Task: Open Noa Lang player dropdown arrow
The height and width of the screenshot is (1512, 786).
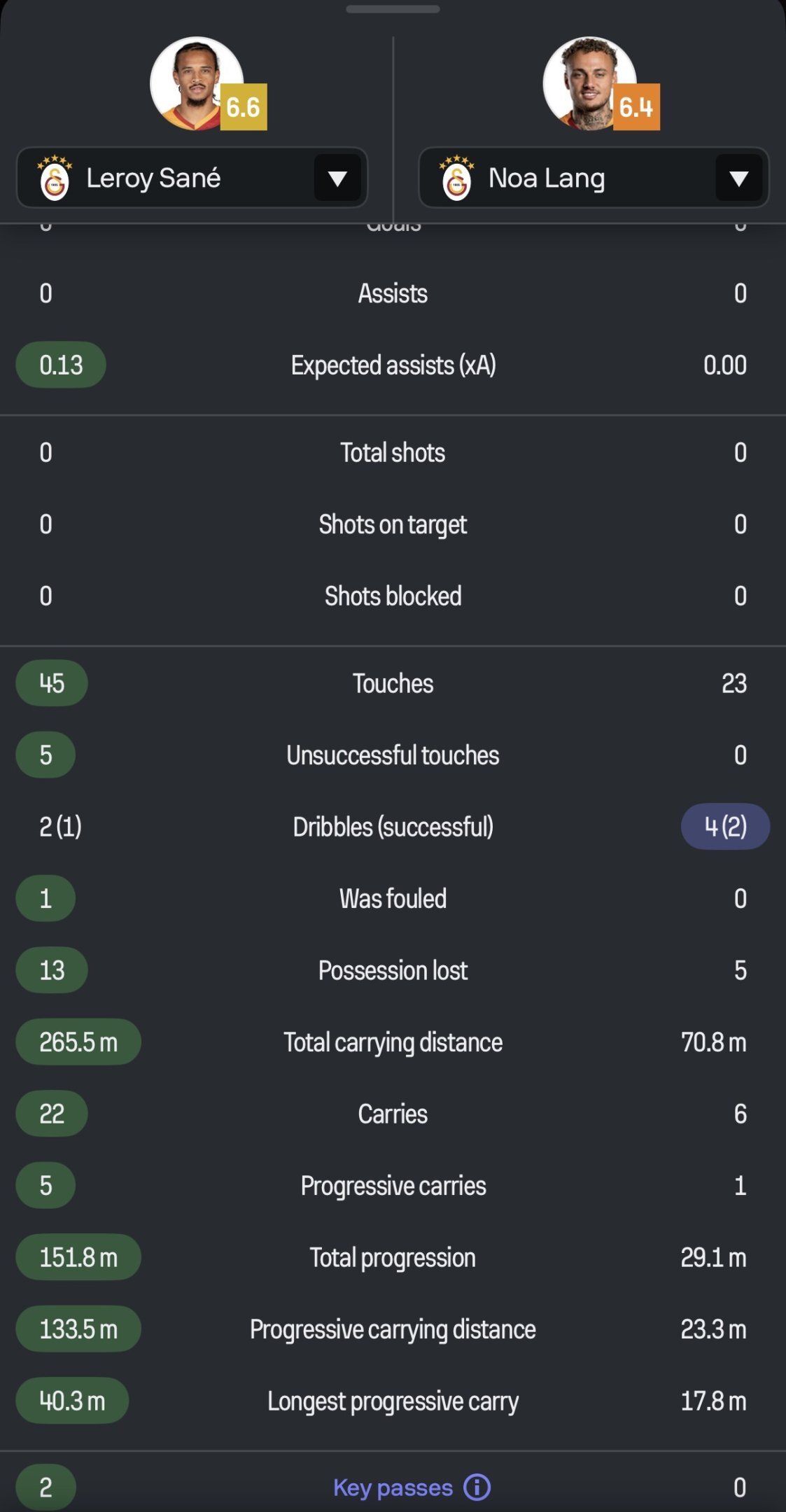Action: pos(739,178)
